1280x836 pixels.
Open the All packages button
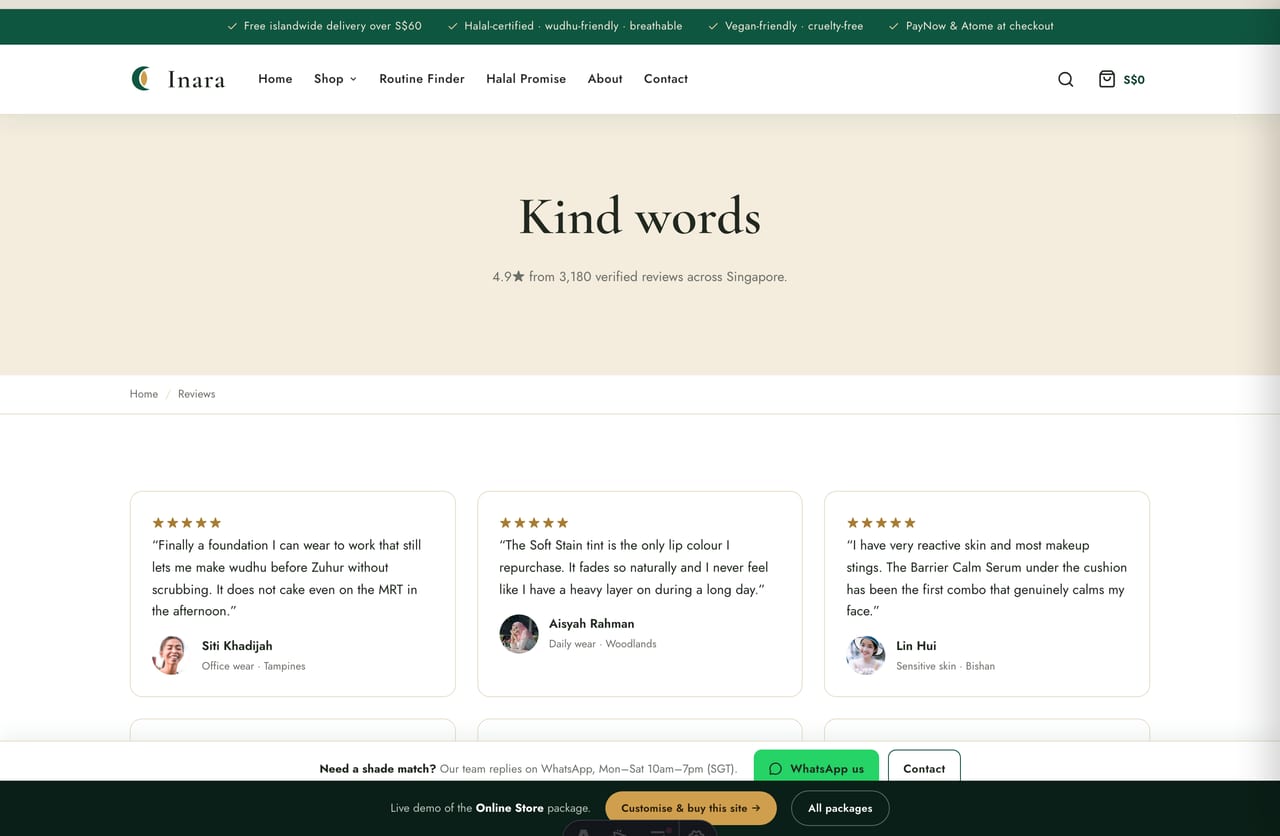(840, 808)
